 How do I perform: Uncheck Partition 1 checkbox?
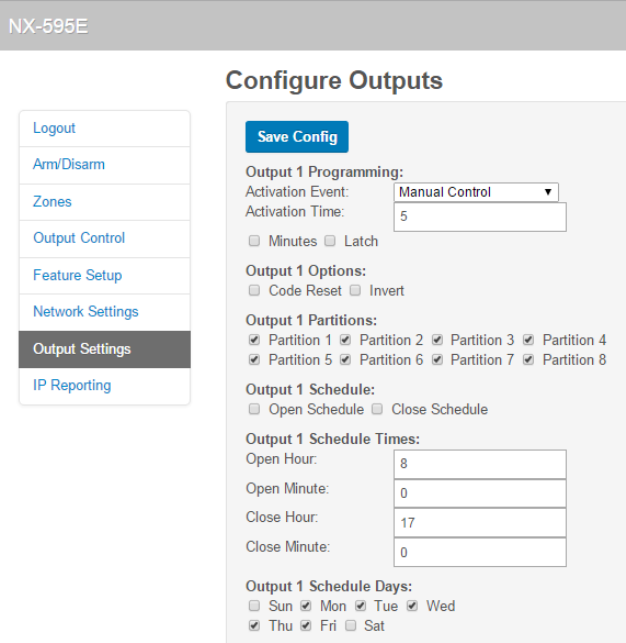click(x=253, y=340)
